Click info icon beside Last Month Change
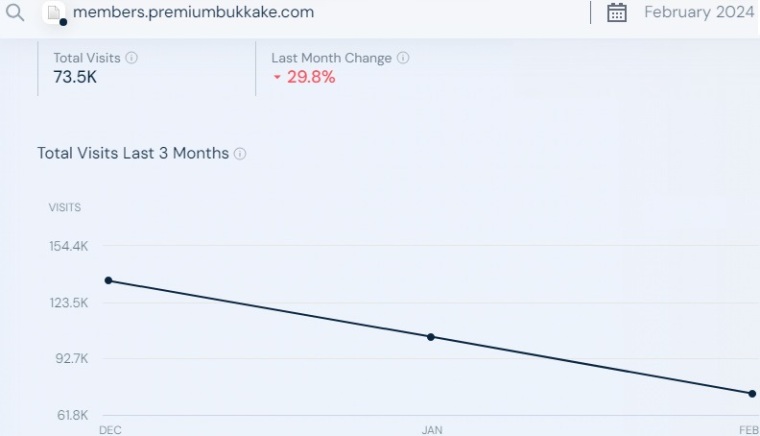 tap(403, 58)
